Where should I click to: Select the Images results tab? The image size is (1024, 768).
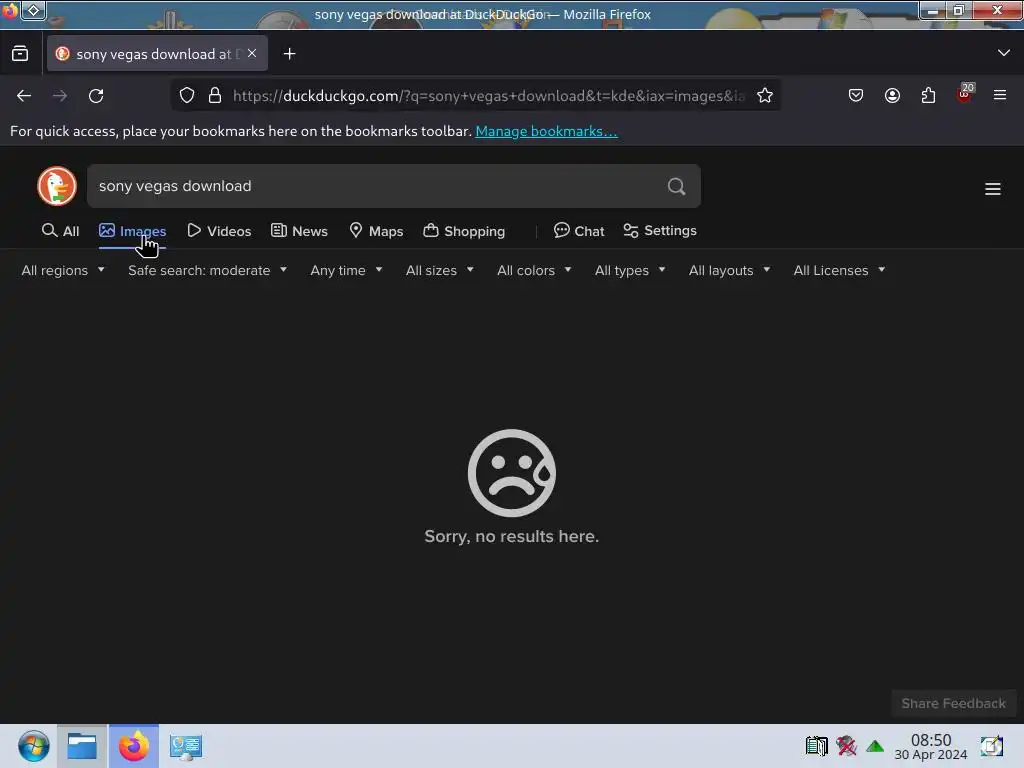click(x=133, y=231)
